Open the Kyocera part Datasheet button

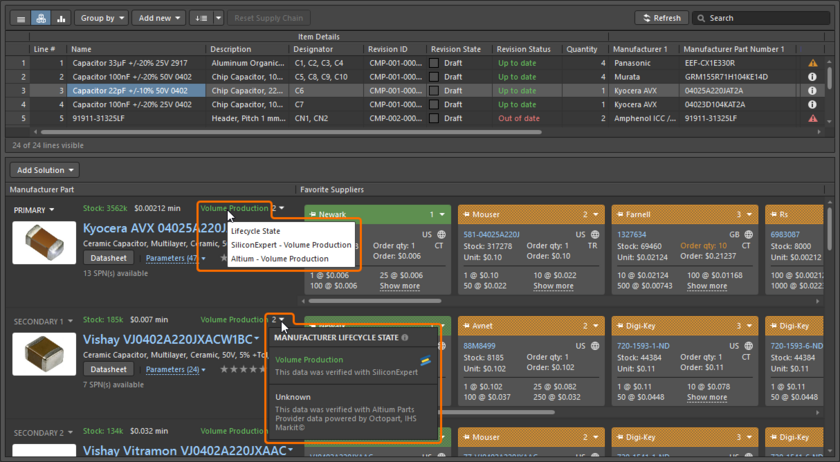(108, 258)
